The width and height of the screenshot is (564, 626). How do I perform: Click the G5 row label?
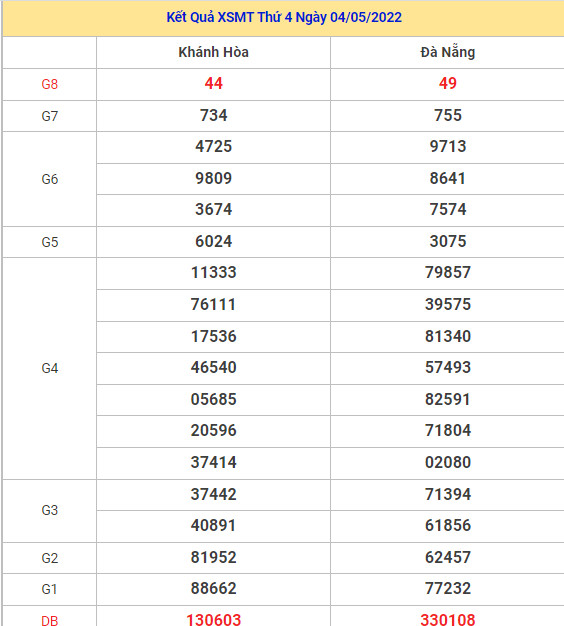(50, 242)
